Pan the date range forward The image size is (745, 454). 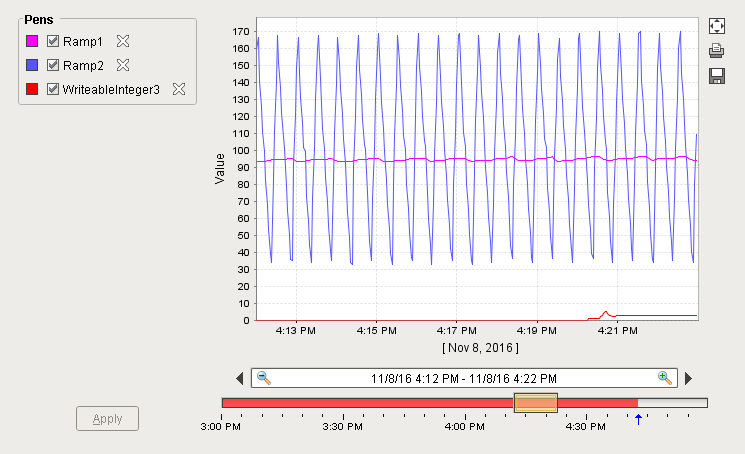[x=688, y=378]
